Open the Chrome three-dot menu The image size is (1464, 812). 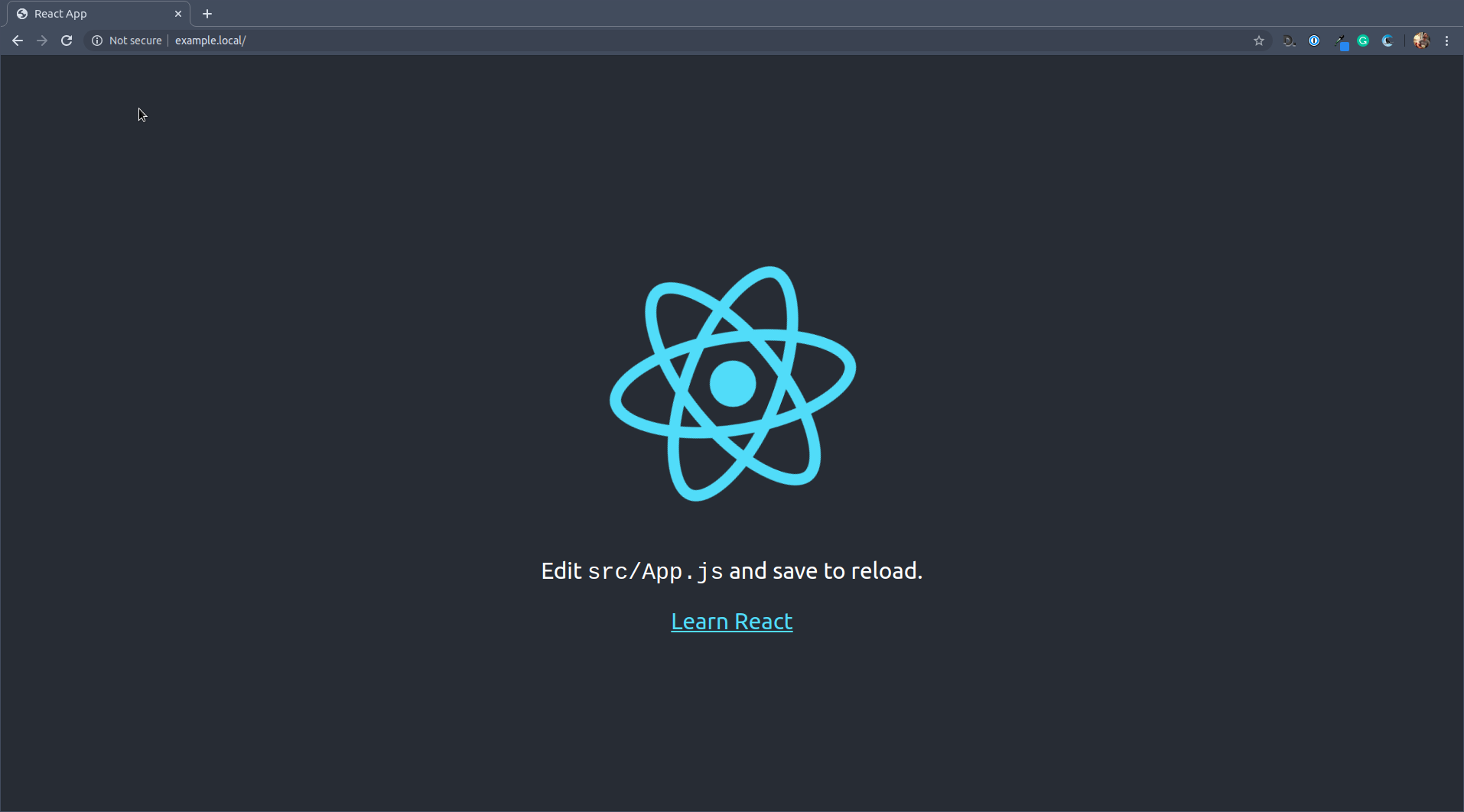point(1446,41)
